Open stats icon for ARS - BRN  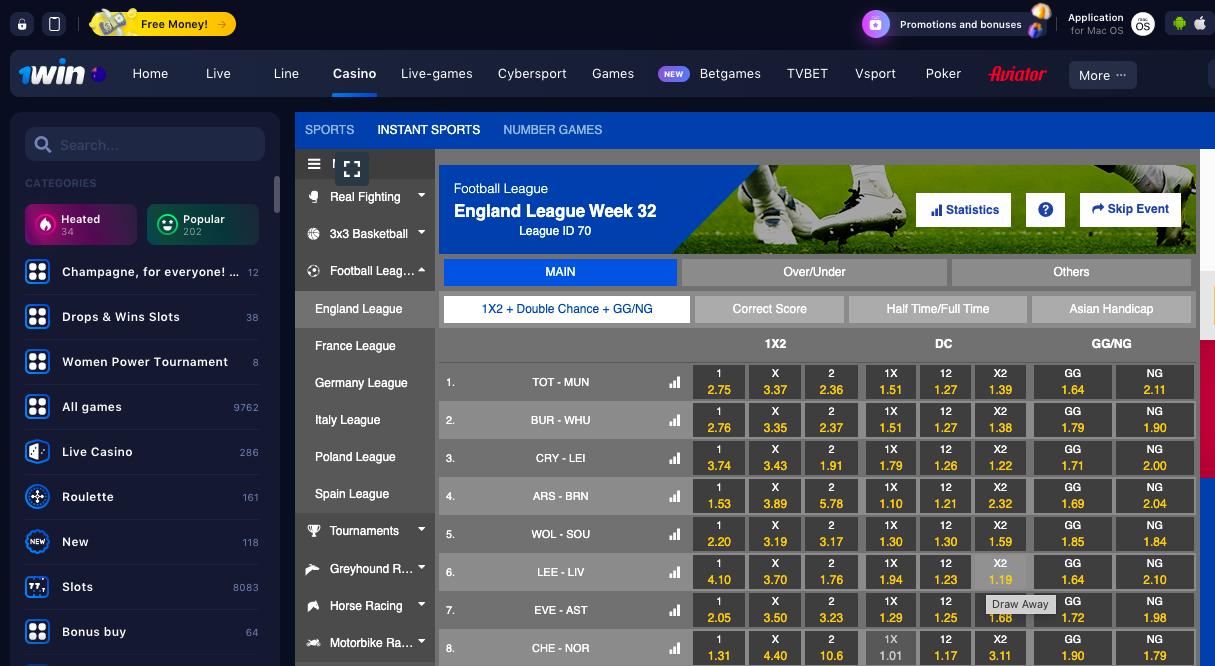pos(675,496)
